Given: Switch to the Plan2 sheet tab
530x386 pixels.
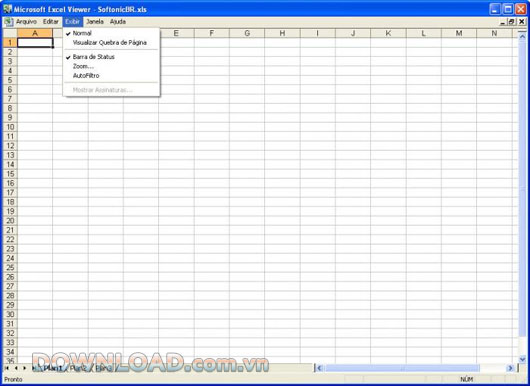Looking at the screenshot, I should click(x=78, y=368).
